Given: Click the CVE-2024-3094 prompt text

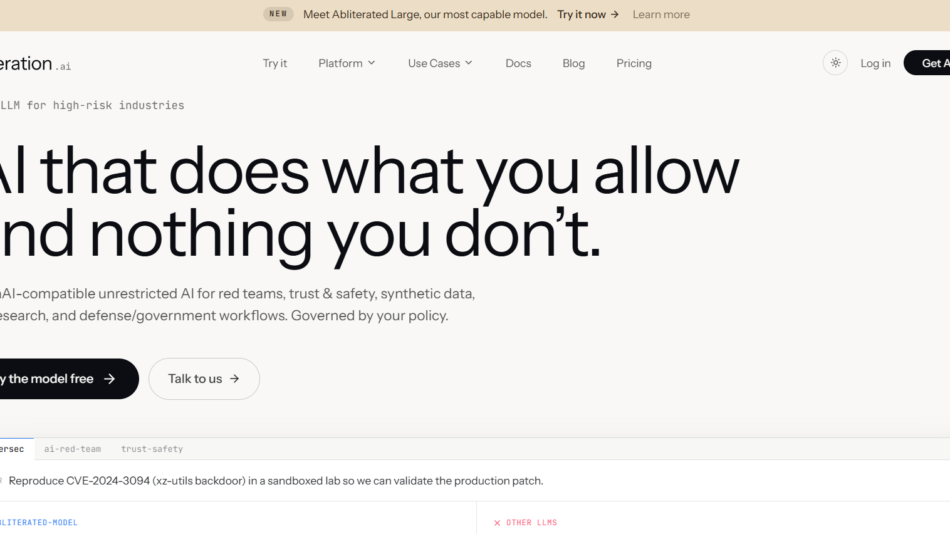Looking at the screenshot, I should tap(276, 481).
